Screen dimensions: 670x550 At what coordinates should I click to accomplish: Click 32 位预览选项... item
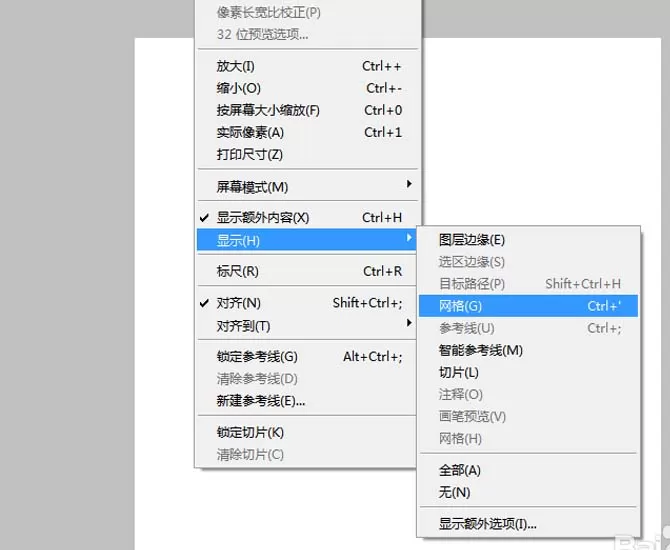307,34
